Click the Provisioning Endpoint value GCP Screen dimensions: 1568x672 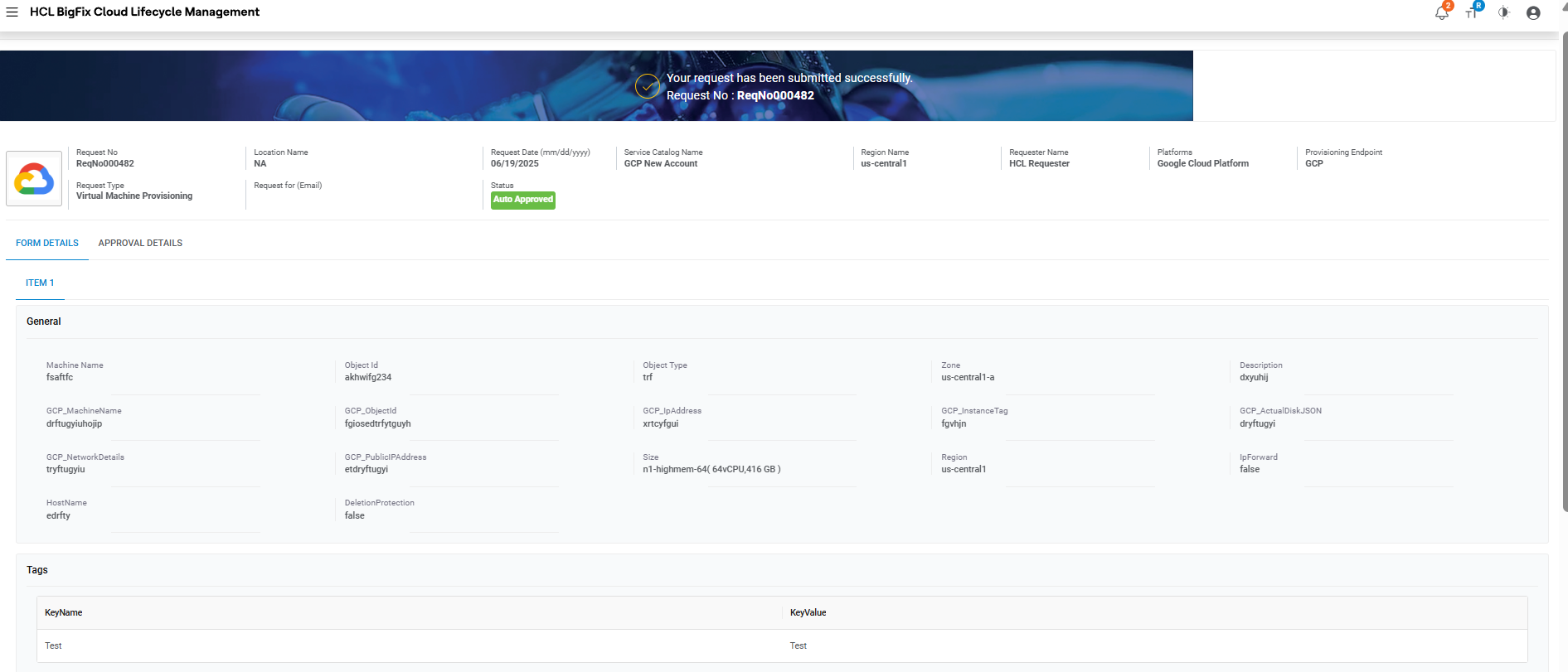coord(1314,164)
